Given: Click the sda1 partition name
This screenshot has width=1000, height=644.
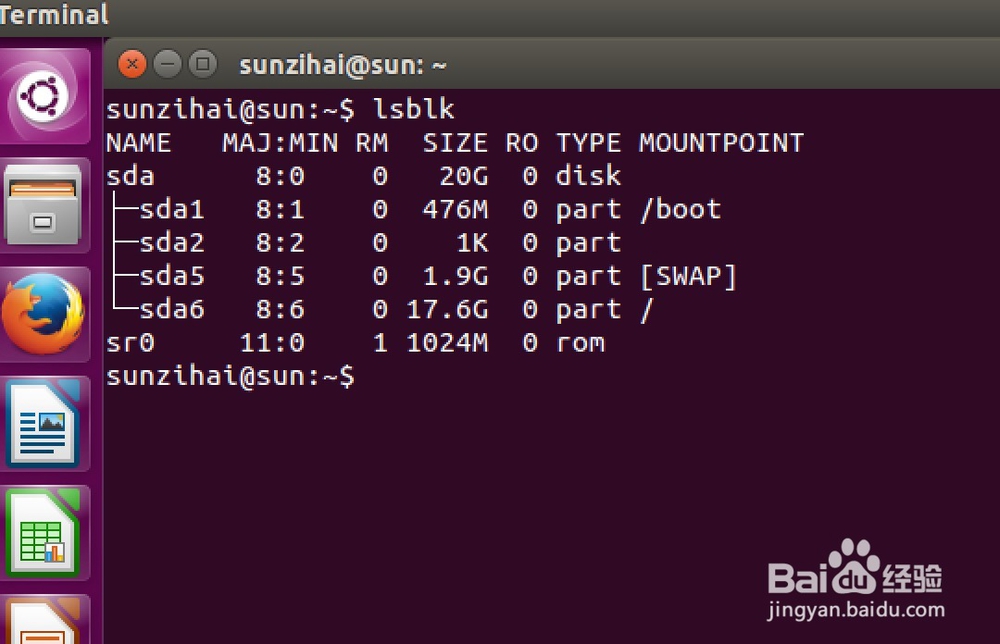Looking at the screenshot, I should click(x=172, y=210).
